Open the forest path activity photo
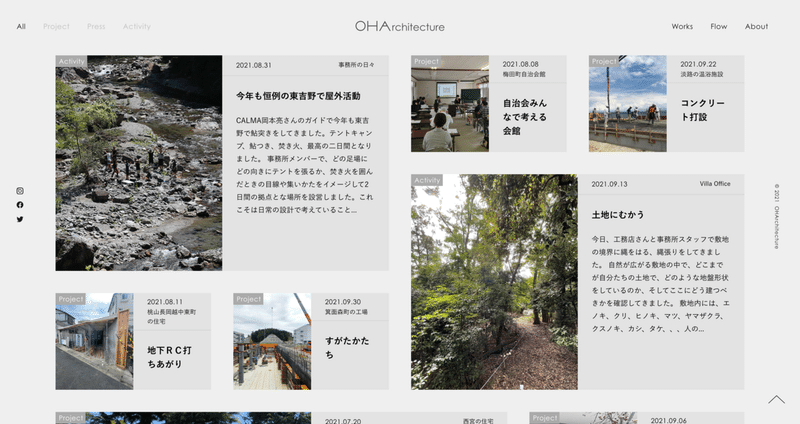Screen dimensions: 800x424 (494, 282)
